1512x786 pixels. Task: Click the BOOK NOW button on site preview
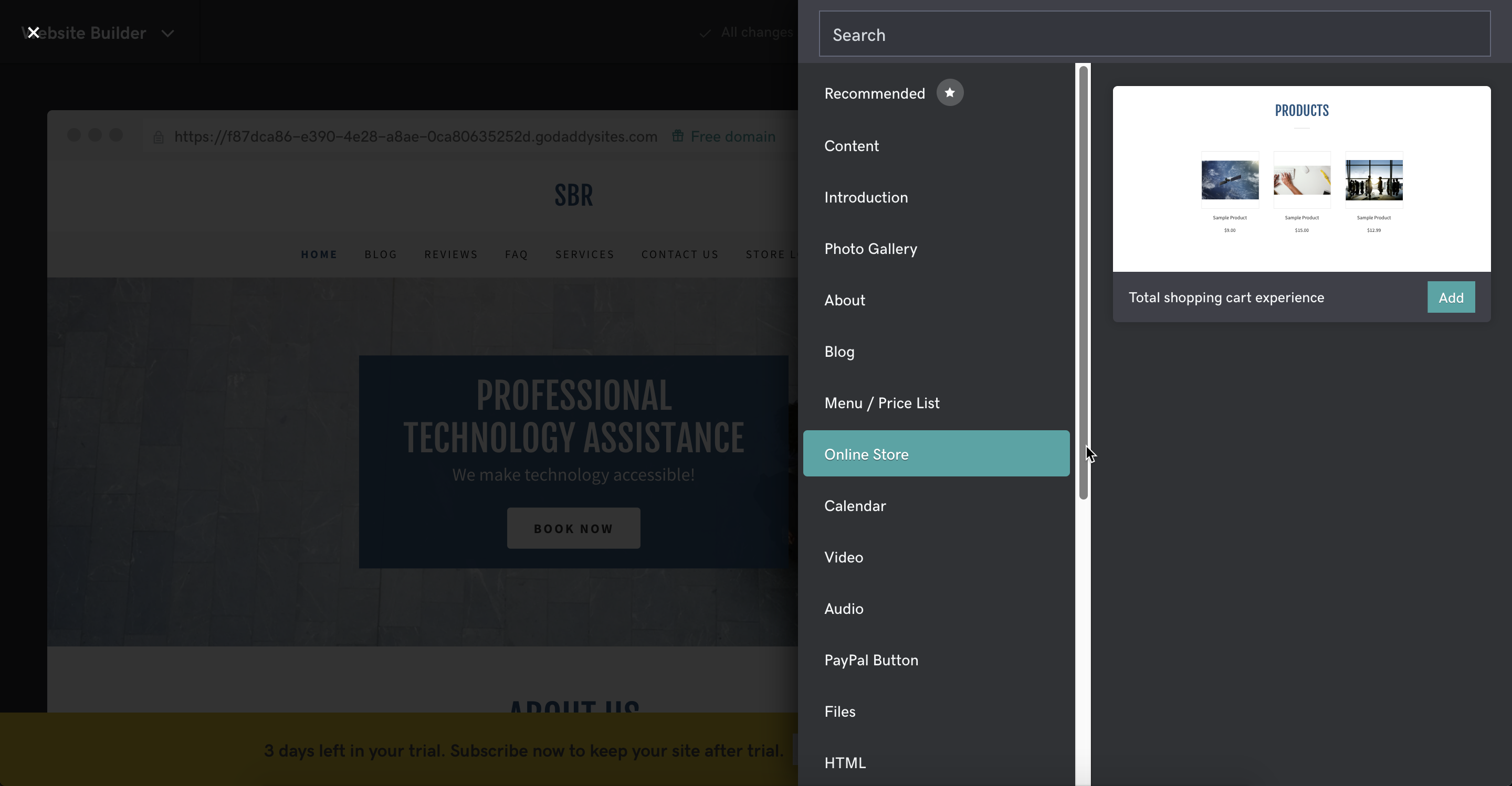click(x=573, y=528)
